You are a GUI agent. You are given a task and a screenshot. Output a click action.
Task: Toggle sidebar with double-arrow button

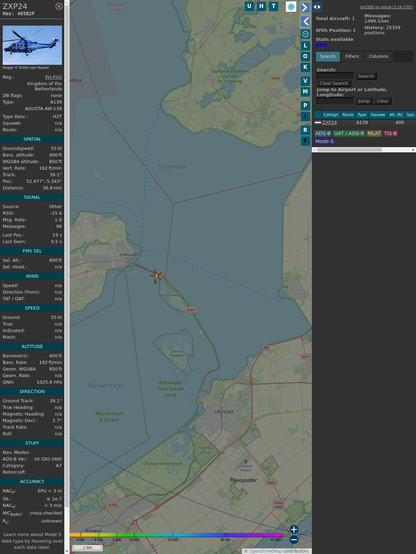(x=317, y=6)
